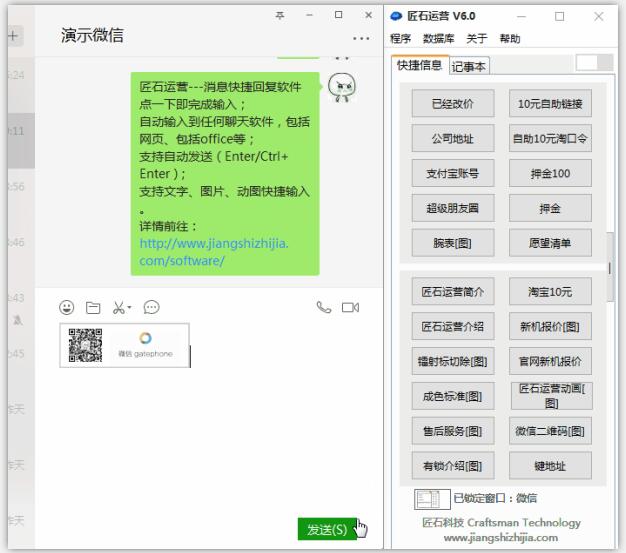
Task: Expand the dropdown arrow beside scissors
Action: point(130,309)
